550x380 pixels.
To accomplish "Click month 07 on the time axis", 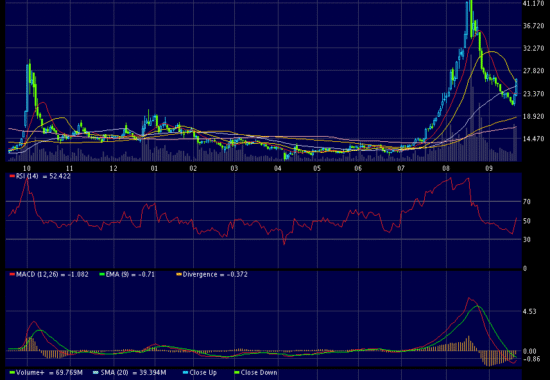I will (401, 168).
